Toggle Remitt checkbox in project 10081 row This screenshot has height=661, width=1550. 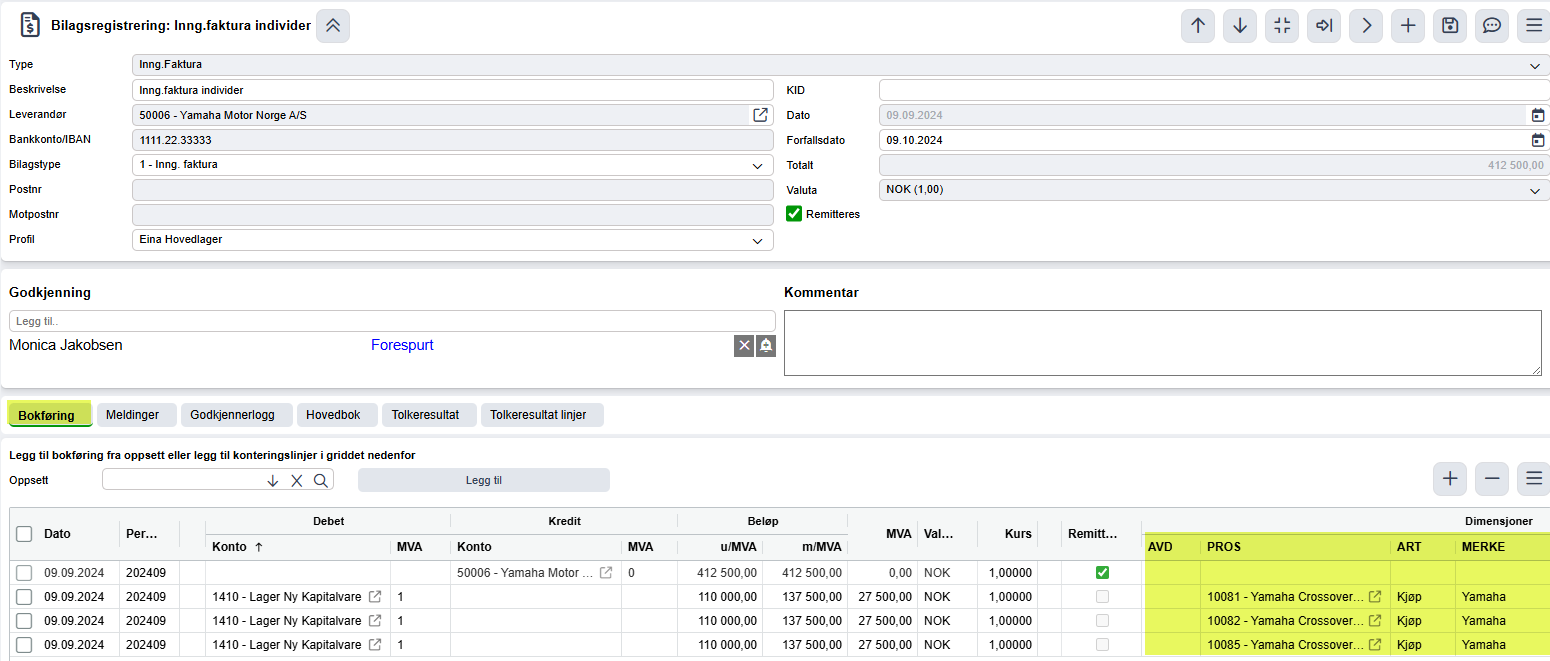[x=1102, y=597]
